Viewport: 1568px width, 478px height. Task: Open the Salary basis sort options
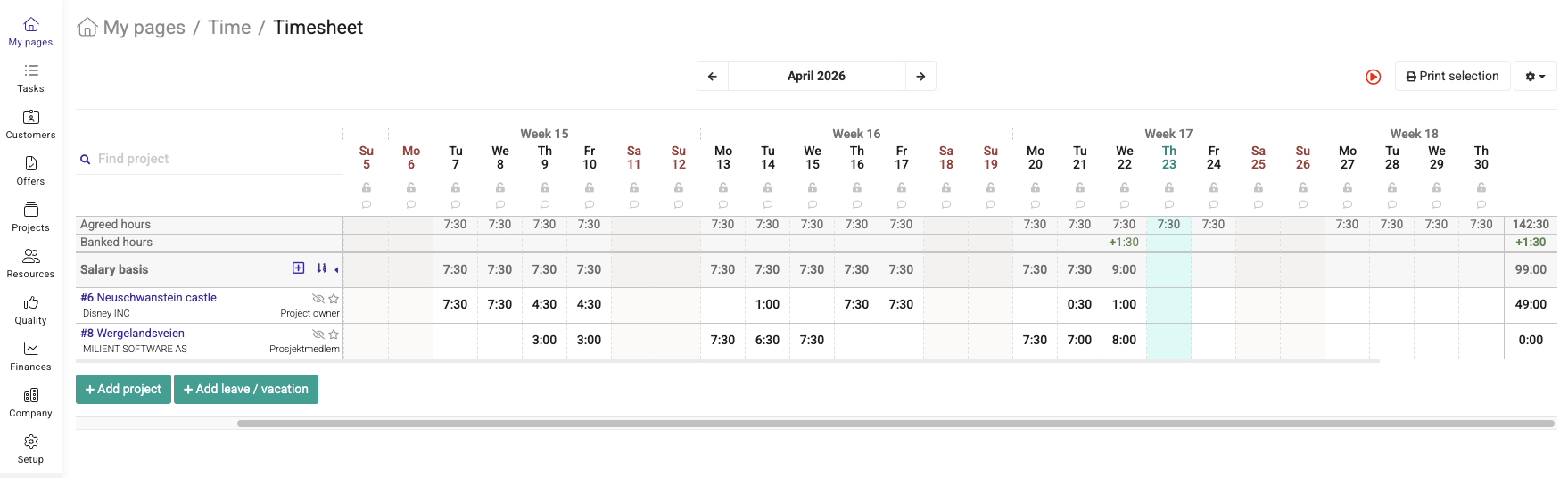321,268
